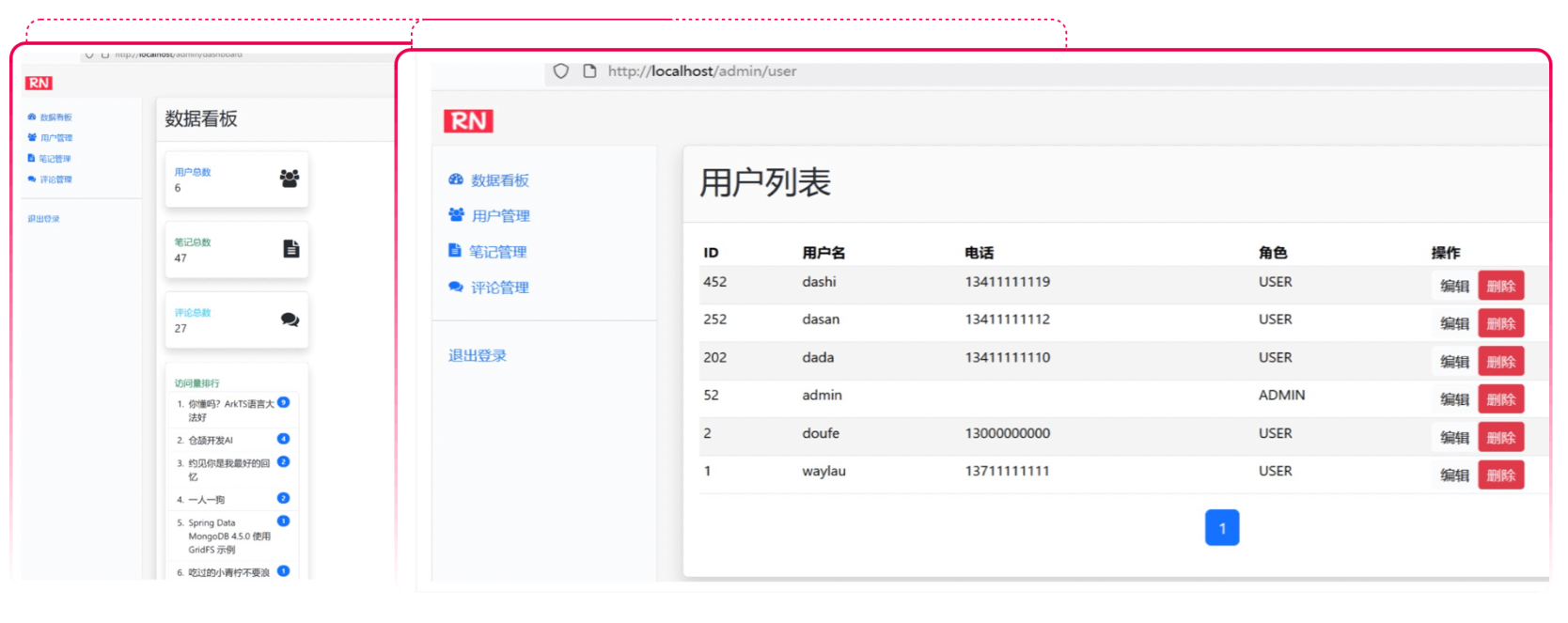The height and width of the screenshot is (623, 1568).
Task: Edit user dasan with the 编辑 button
Action: pos(1454,323)
